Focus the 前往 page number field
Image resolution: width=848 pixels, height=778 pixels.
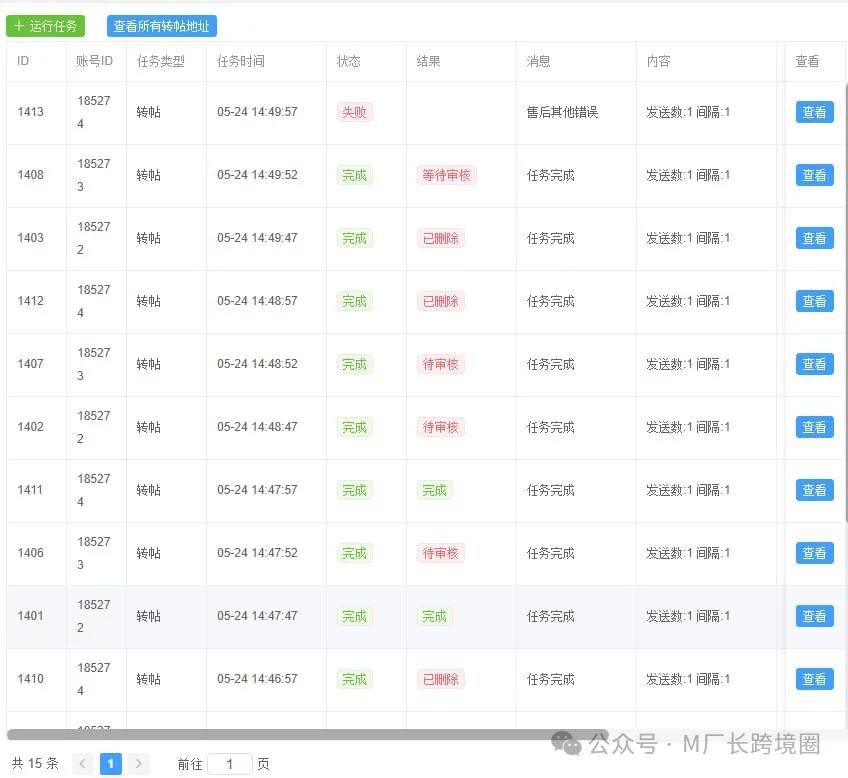pos(230,763)
